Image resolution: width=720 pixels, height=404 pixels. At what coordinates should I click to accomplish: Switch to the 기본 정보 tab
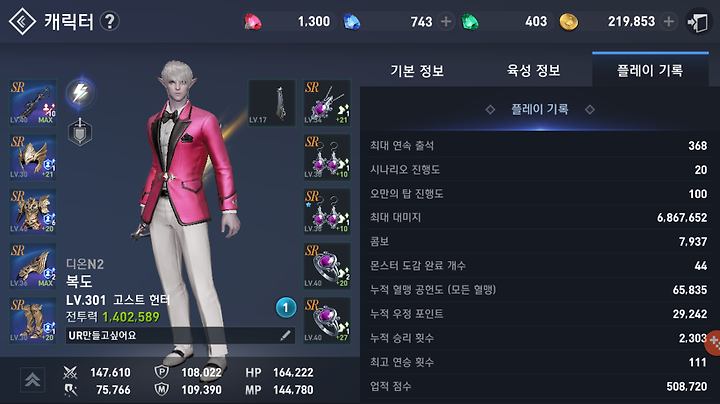(417, 71)
